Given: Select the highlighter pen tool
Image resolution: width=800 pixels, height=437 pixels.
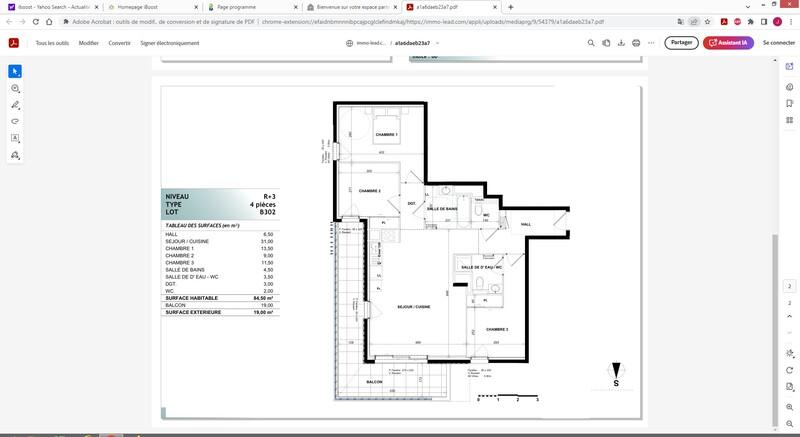Looking at the screenshot, I should pyautogui.click(x=15, y=105).
